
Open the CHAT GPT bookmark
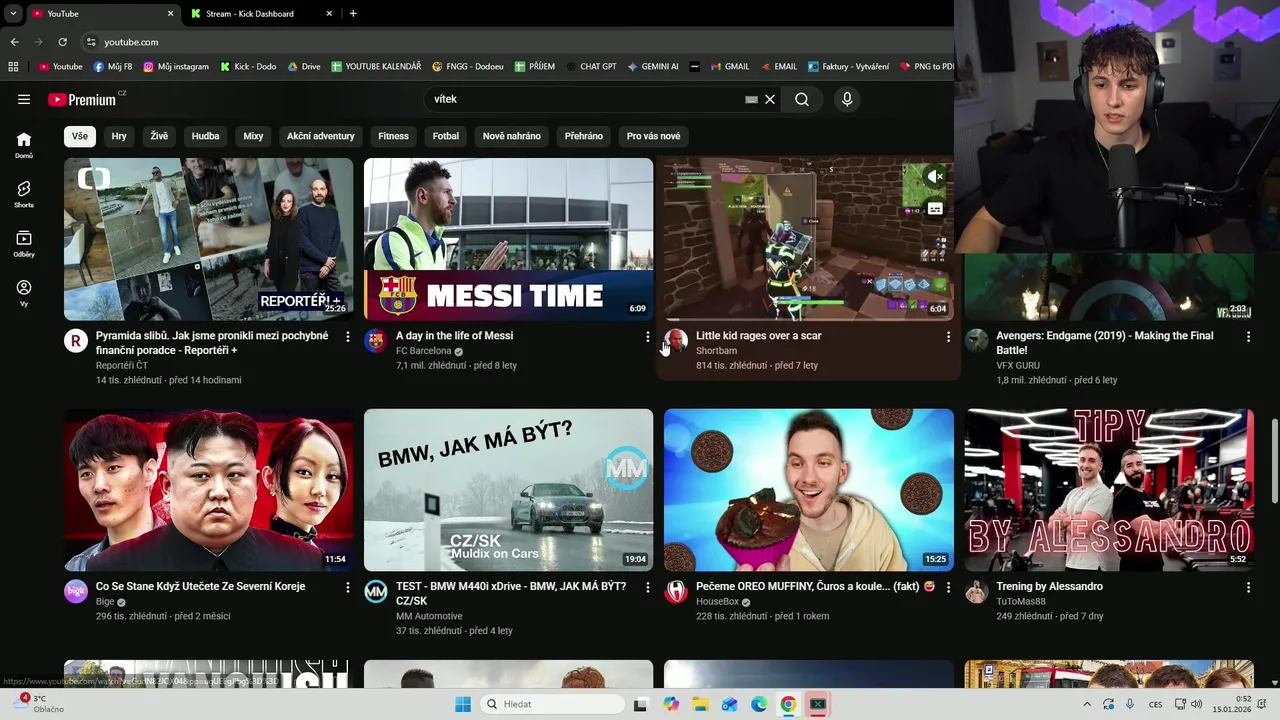[591, 67]
